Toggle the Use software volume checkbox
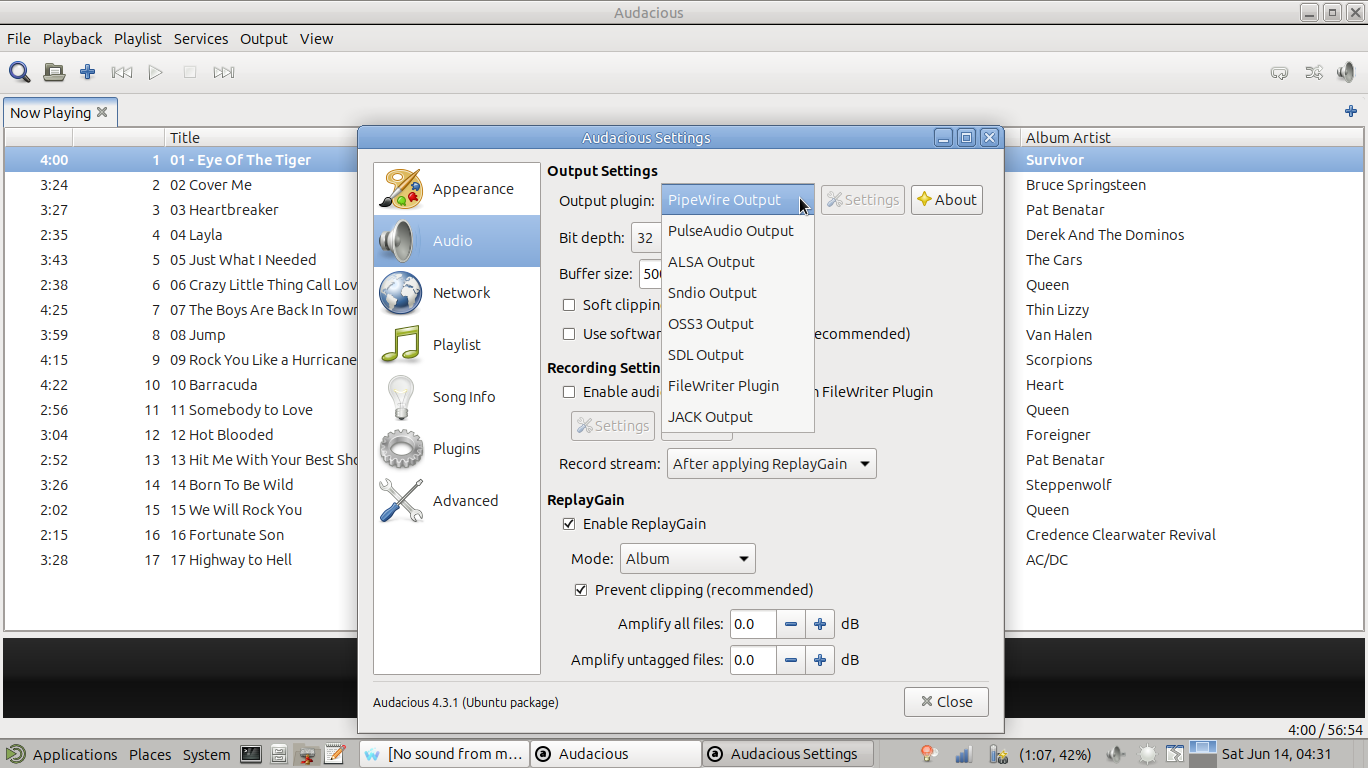 point(569,334)
